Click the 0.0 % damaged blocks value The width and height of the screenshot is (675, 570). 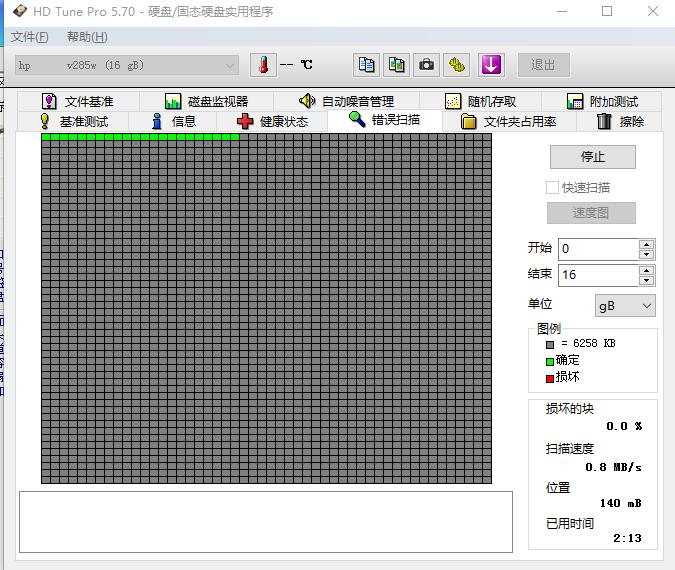(x=624, y=426)
